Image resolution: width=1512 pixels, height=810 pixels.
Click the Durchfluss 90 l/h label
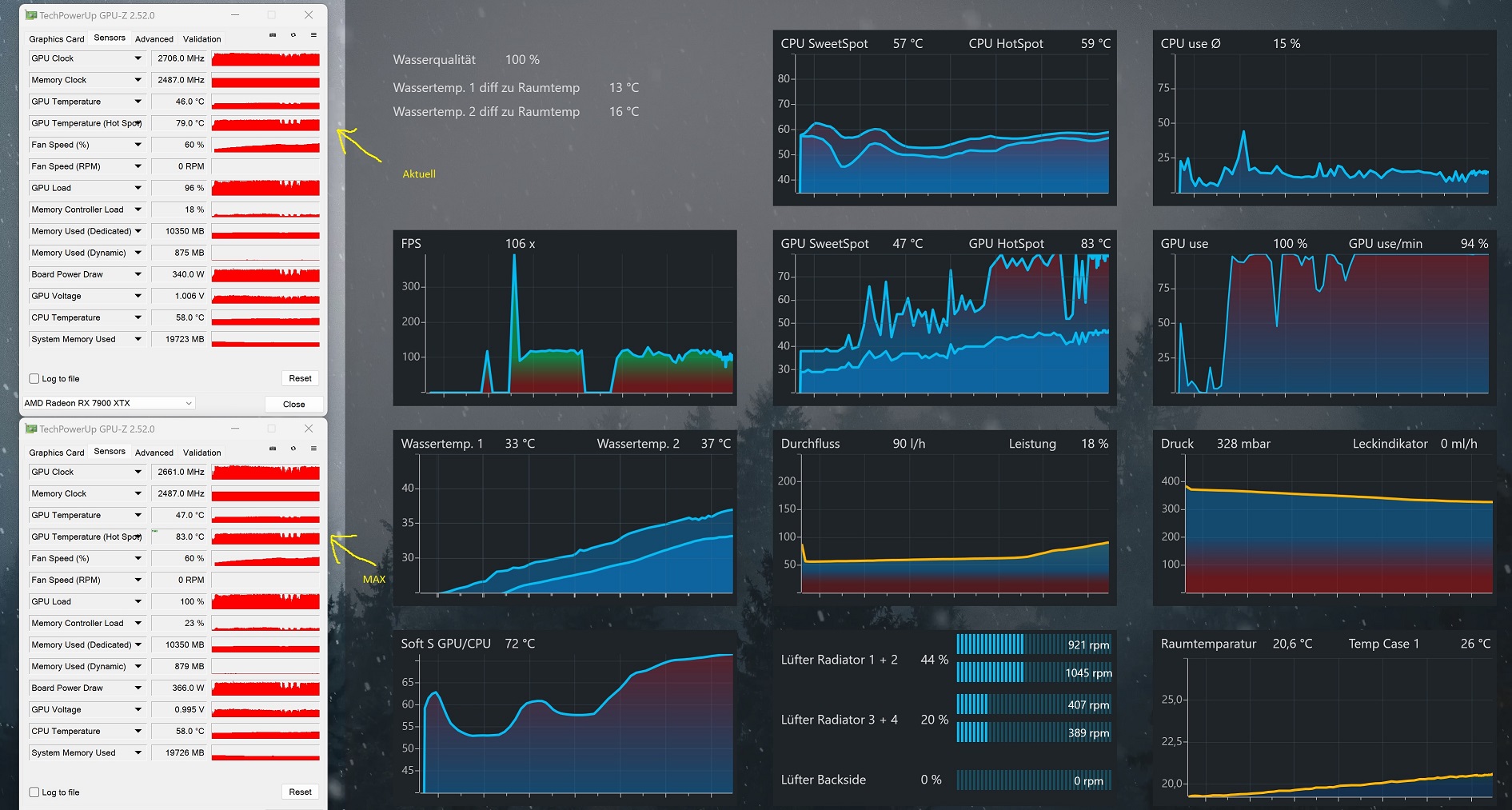pos(853,444)
